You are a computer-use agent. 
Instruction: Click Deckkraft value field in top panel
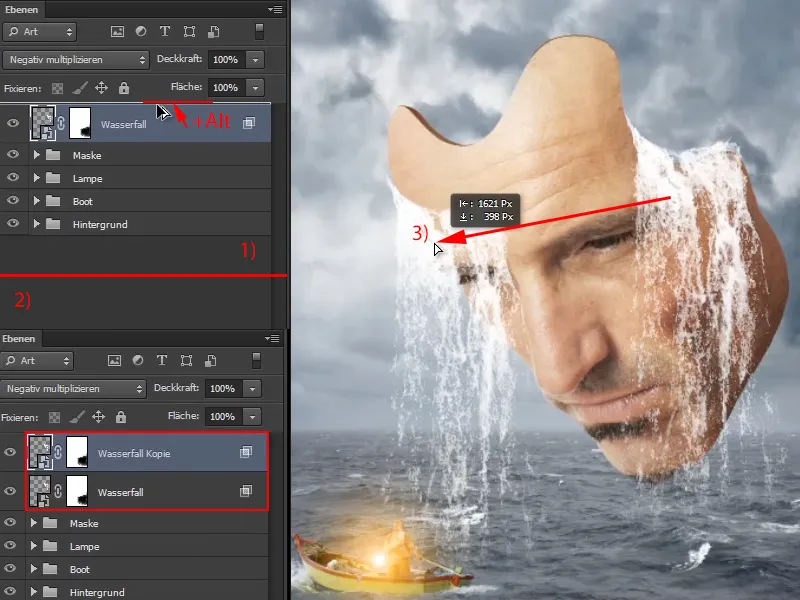pyautogui.click(x=227, y=60)
